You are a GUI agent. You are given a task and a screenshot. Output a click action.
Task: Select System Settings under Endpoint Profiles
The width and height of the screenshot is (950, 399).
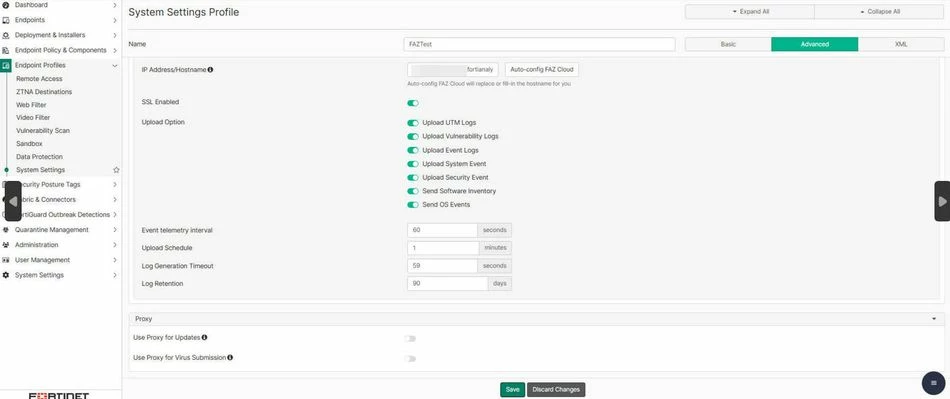pyautogui.click(x=41, y=170)
